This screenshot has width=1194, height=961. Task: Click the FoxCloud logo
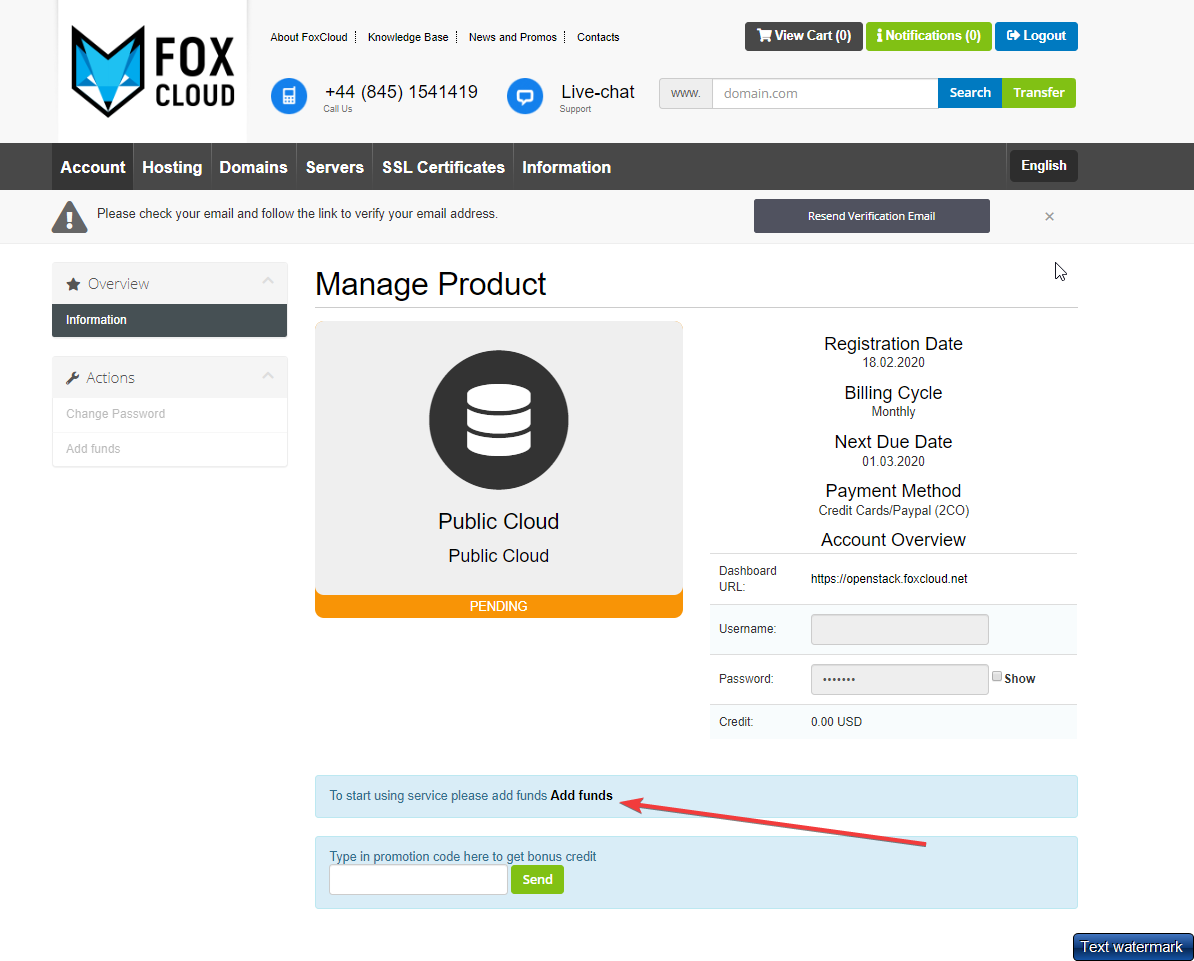pyautogui.click(x=153, y=69)
